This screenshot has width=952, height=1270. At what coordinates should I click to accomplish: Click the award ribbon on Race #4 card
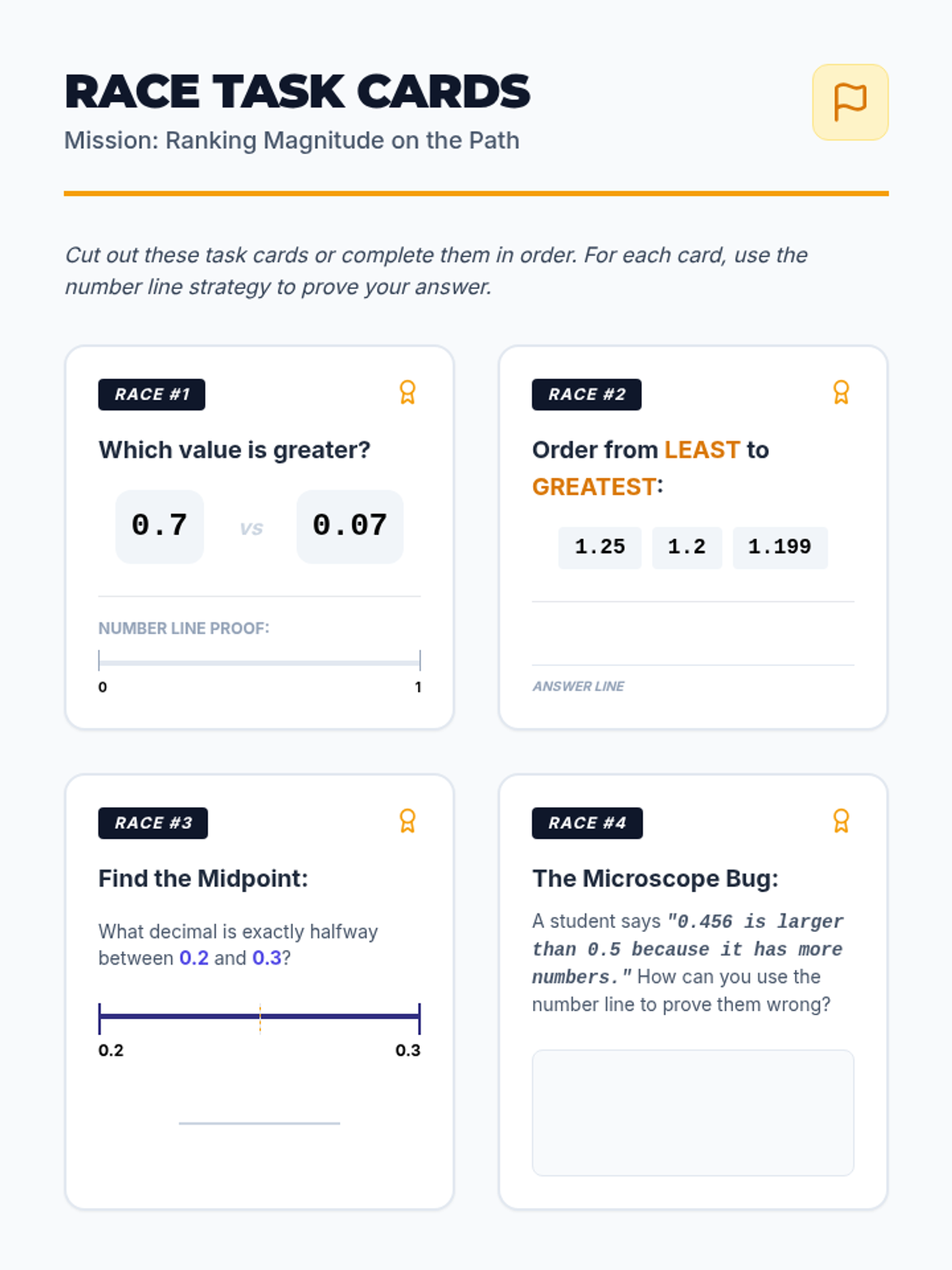click(x=841, y=821)
